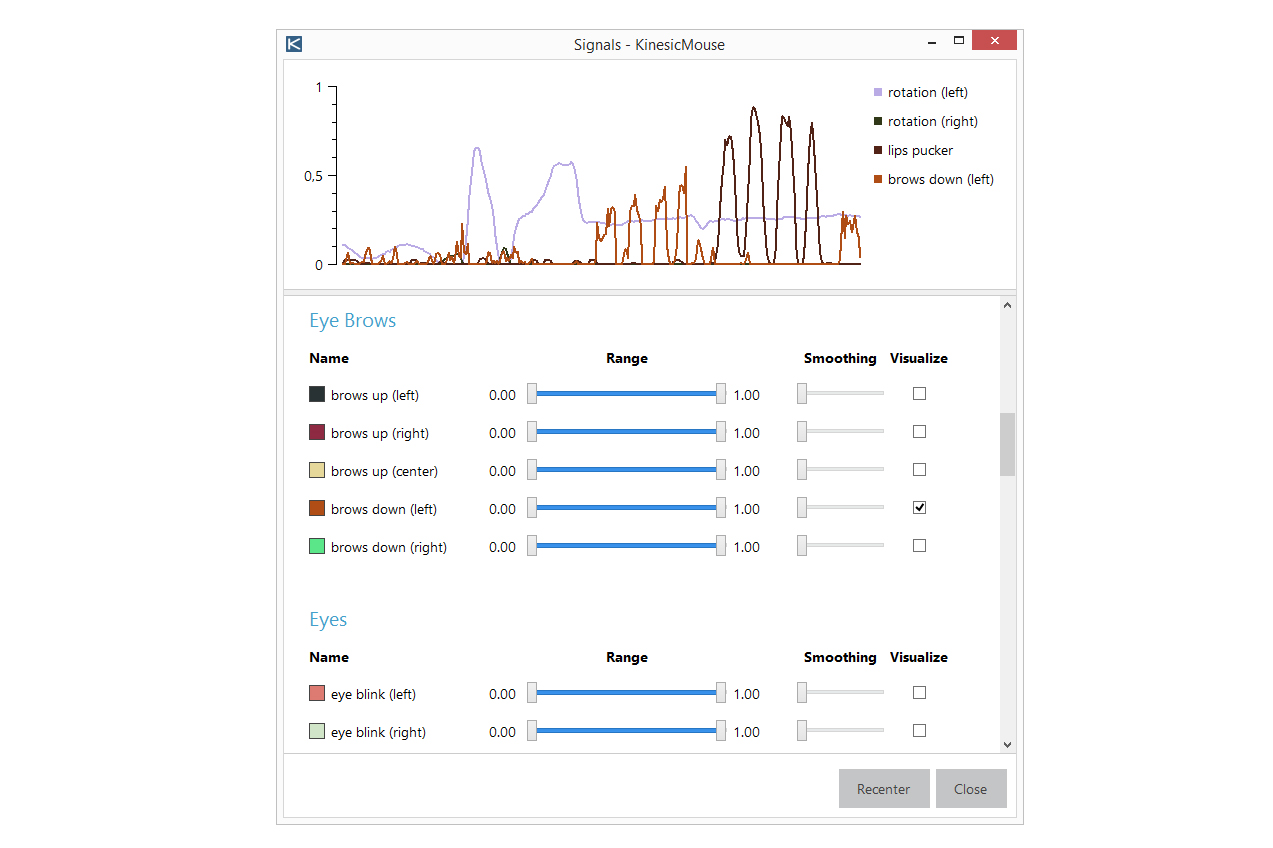This screenshot has width=1273, height=848.
Task: Enable Visualize for brows down (right)
Action: click(x=919, y=546)
